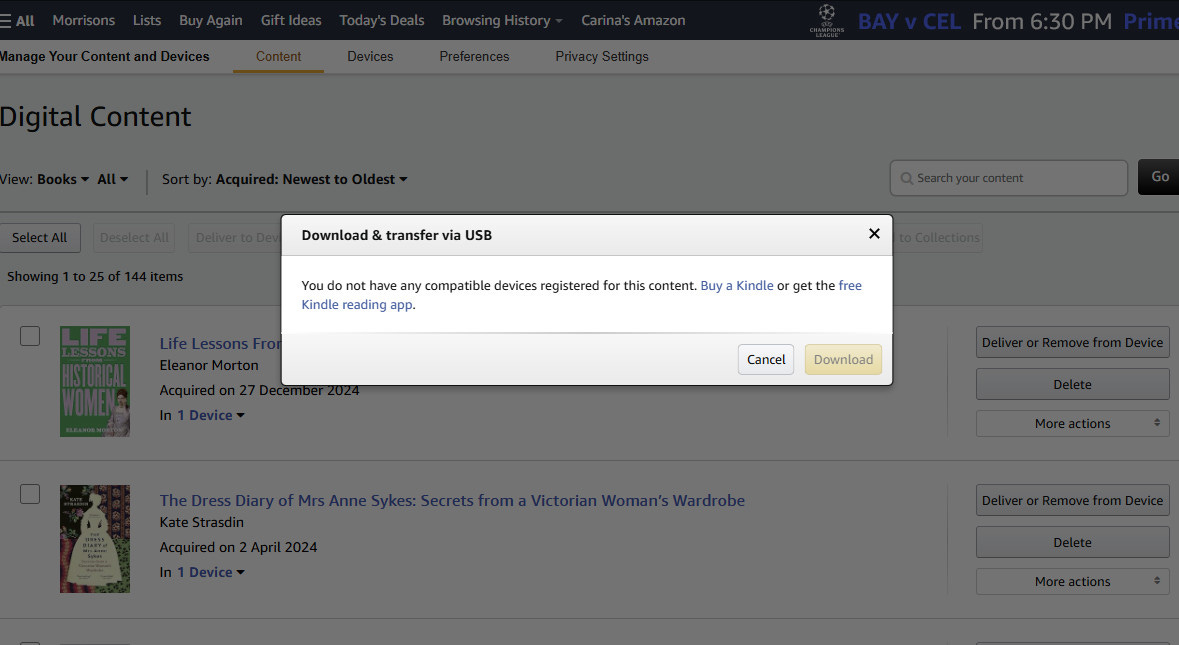Switch to the Devices tab
Screen dimensions: 1179x645
click(x=370, y=56)
